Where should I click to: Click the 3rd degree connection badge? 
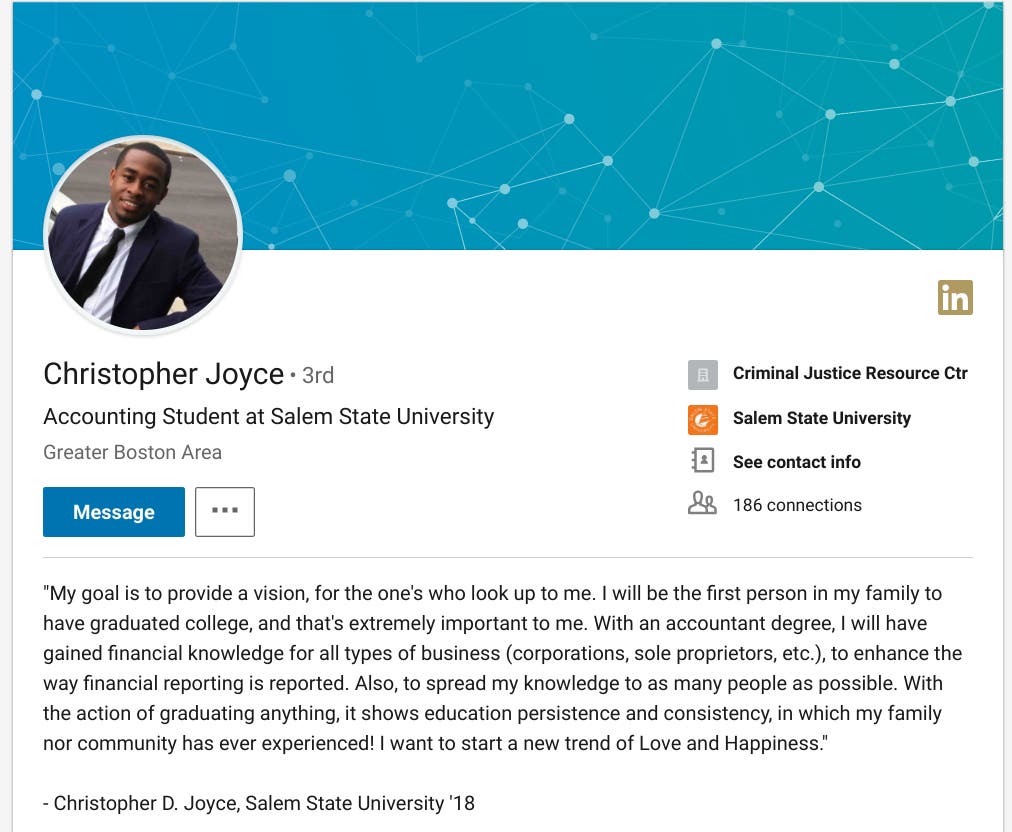pos(317,375)
